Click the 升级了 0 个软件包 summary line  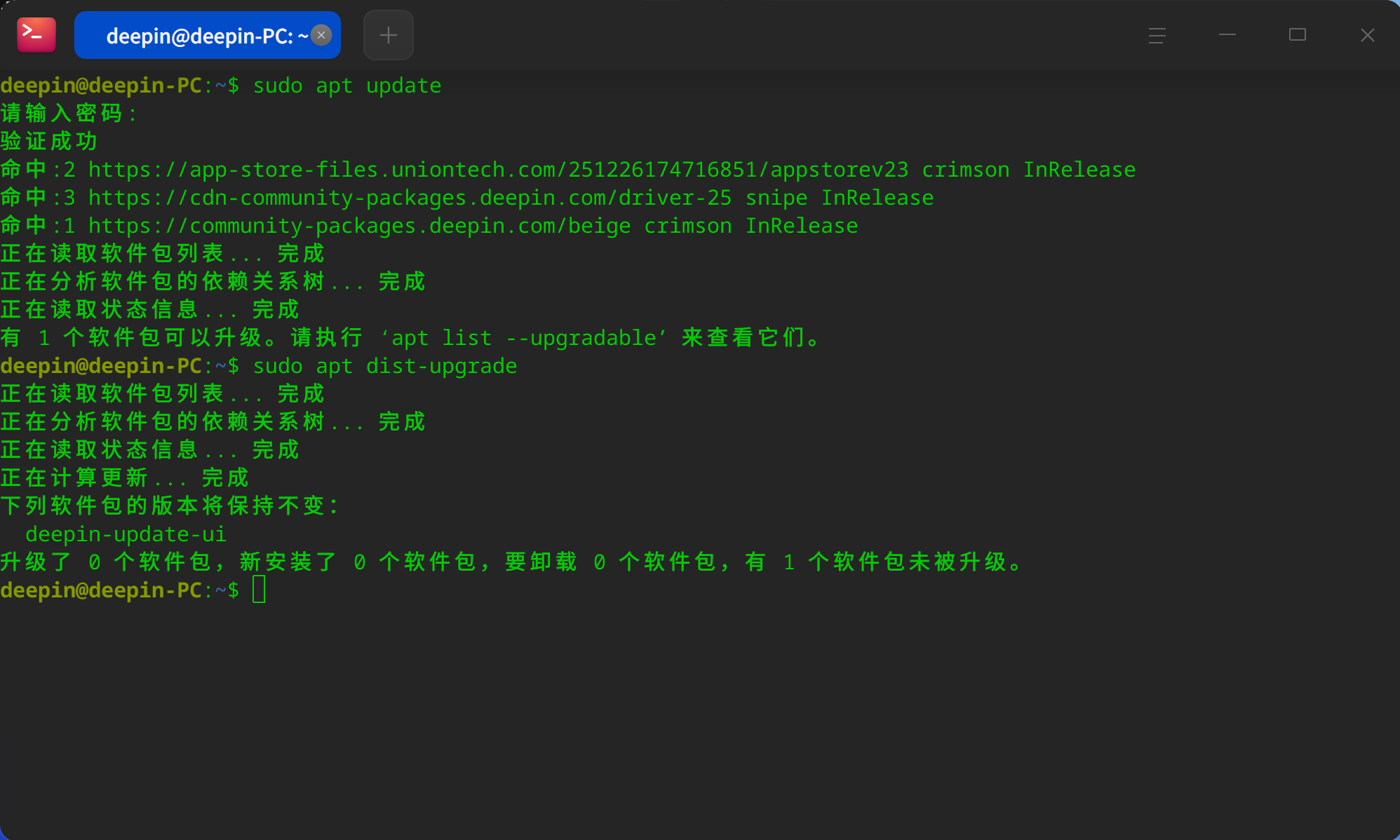[513, 562]
